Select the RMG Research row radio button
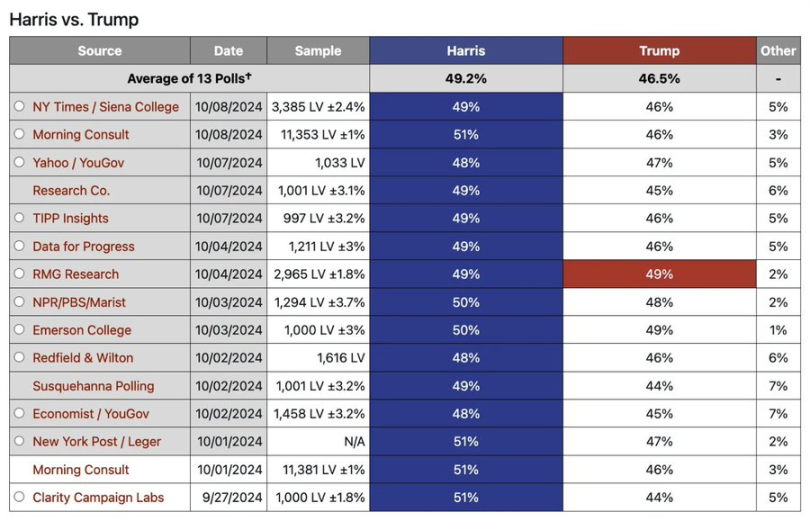810x521 pixels. click(x=19, y=274)
